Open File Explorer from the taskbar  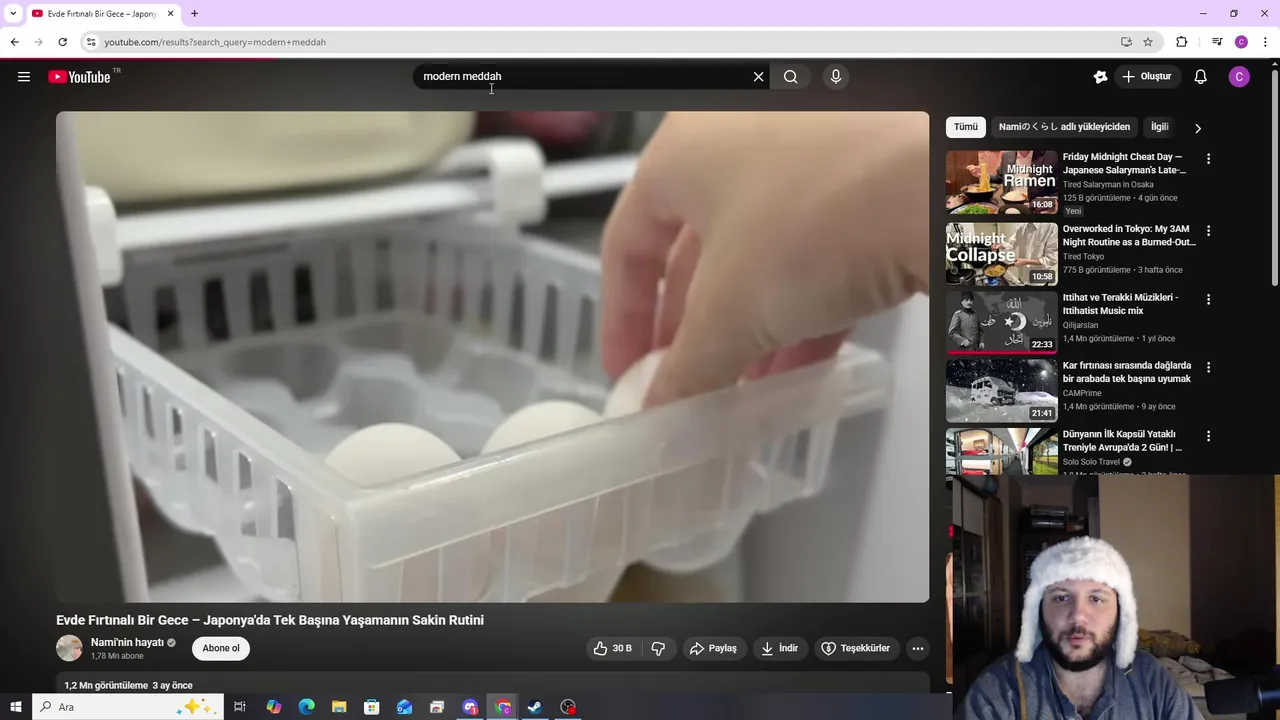click(339, 707)
